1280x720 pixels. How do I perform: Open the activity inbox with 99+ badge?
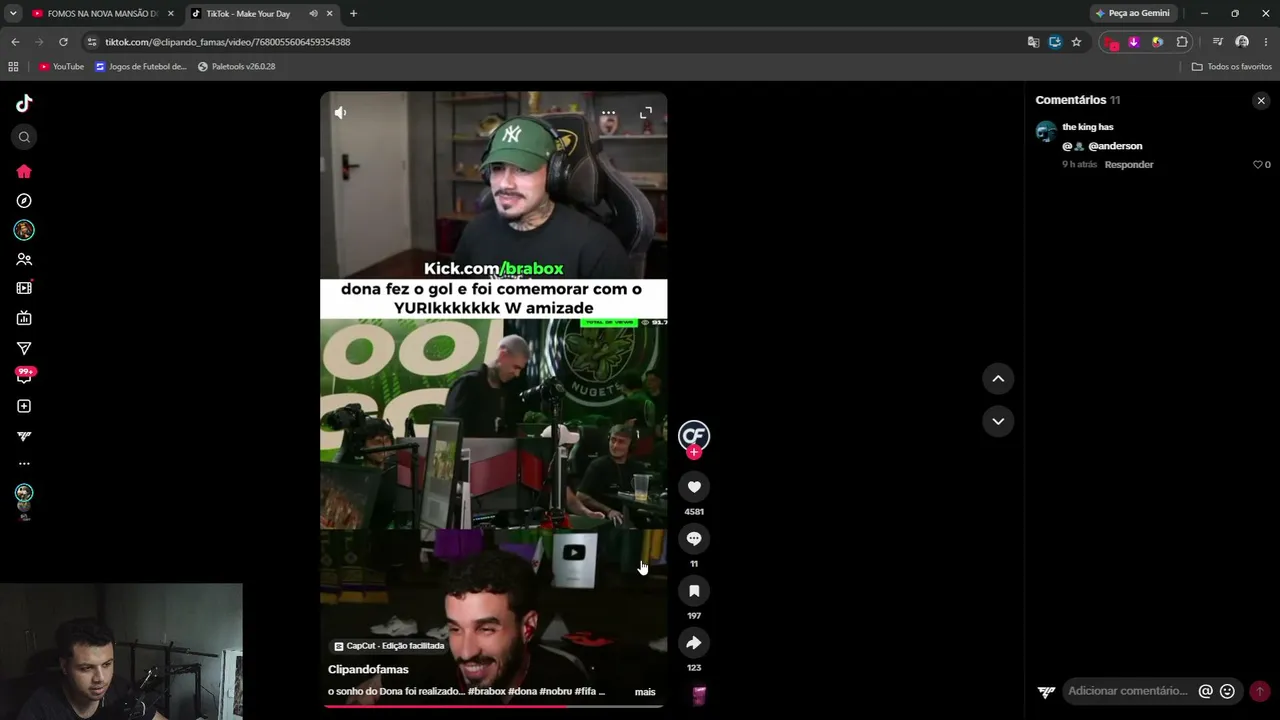tap(24, 375)
